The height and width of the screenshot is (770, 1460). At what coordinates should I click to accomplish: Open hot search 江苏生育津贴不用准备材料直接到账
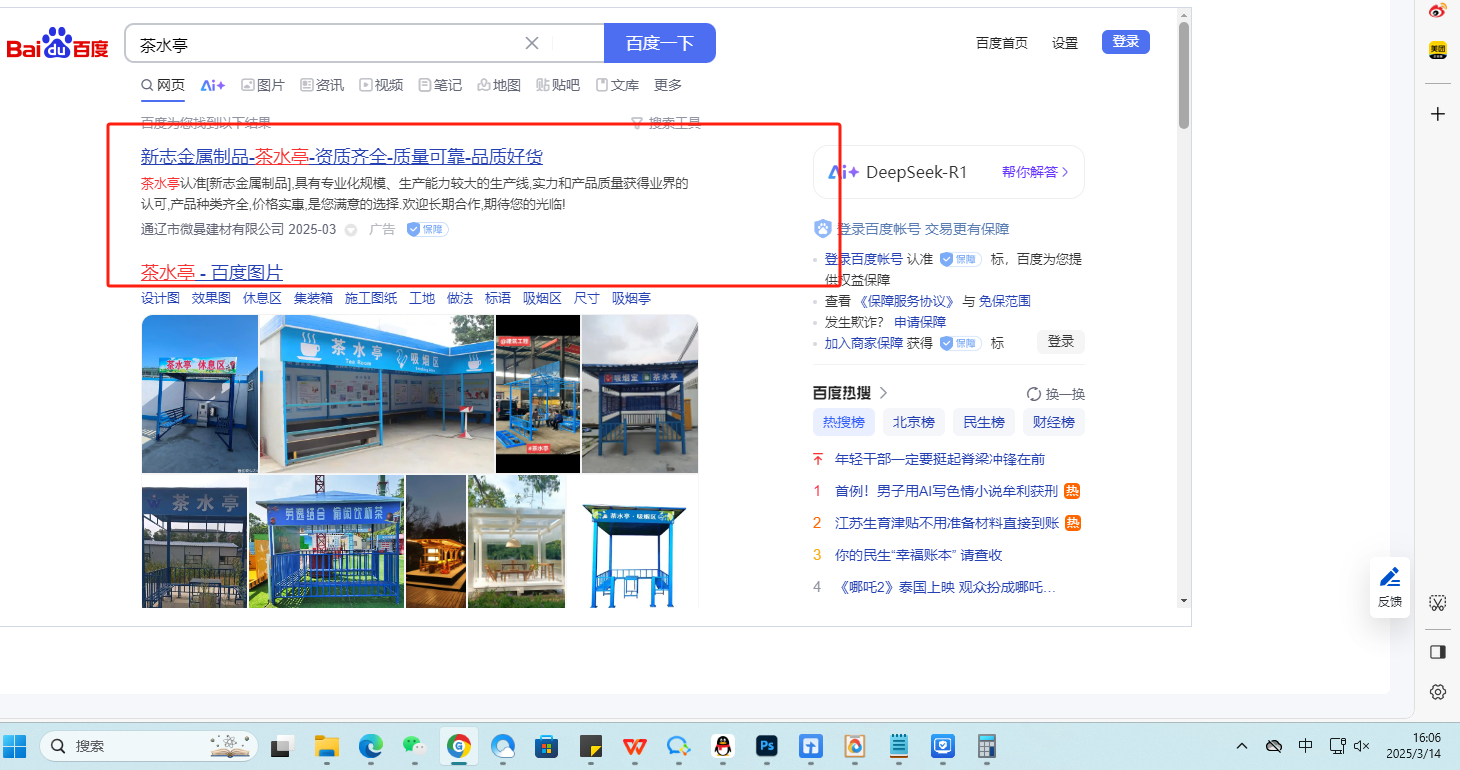[947, 523]
